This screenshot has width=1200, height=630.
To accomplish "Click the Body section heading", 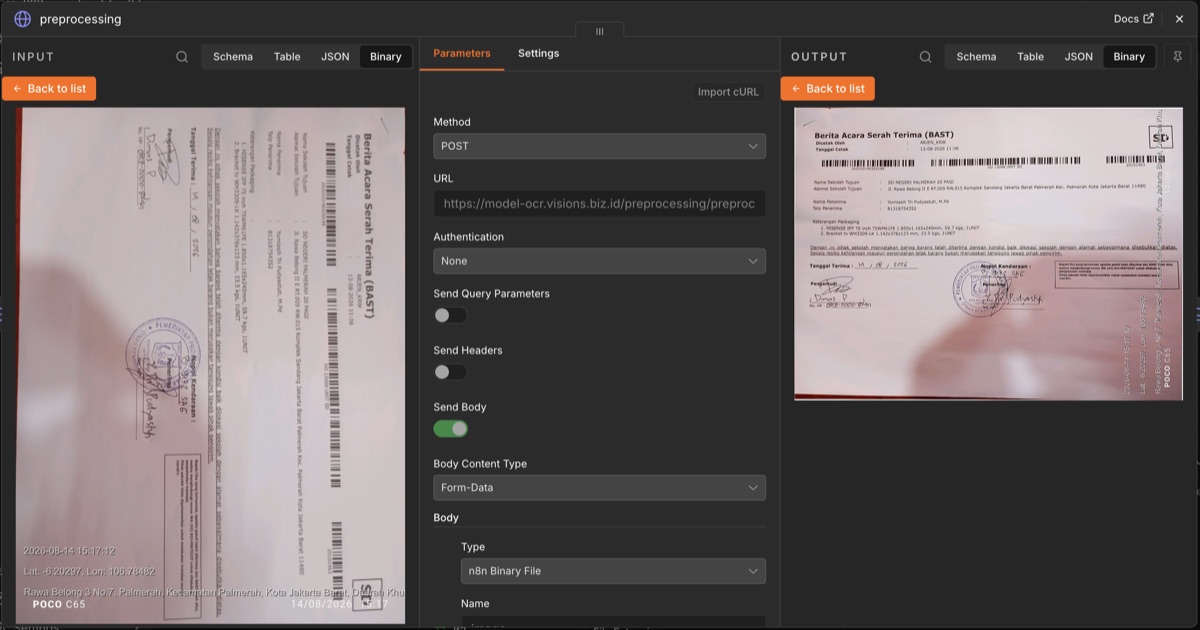I will pyautogui.click(x=446, y=518).
